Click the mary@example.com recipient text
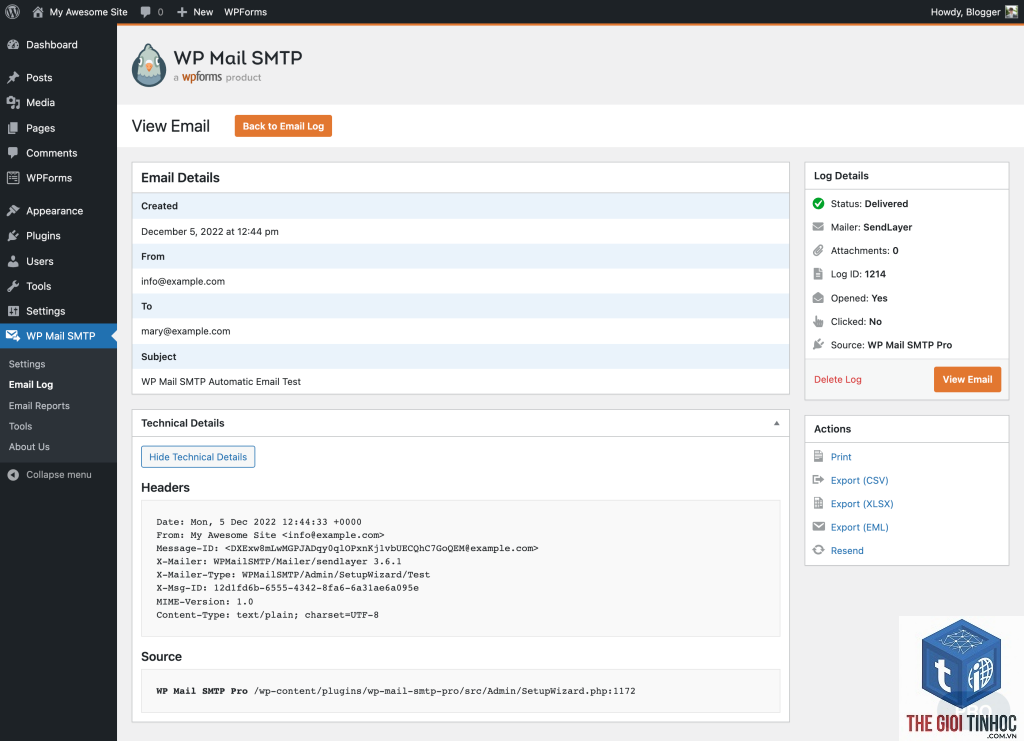The width and height of the screenshot is (1024, 741). tap(185, 331)
